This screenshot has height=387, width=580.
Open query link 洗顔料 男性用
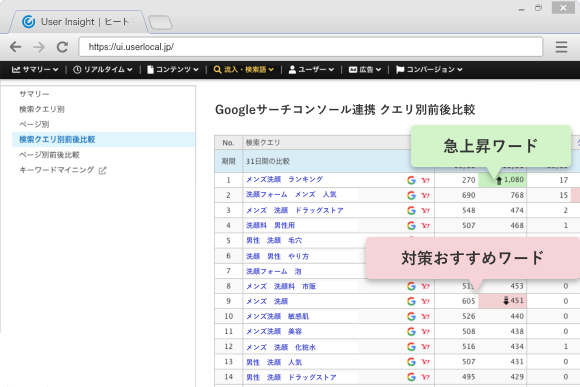click(x=270, y=225)
